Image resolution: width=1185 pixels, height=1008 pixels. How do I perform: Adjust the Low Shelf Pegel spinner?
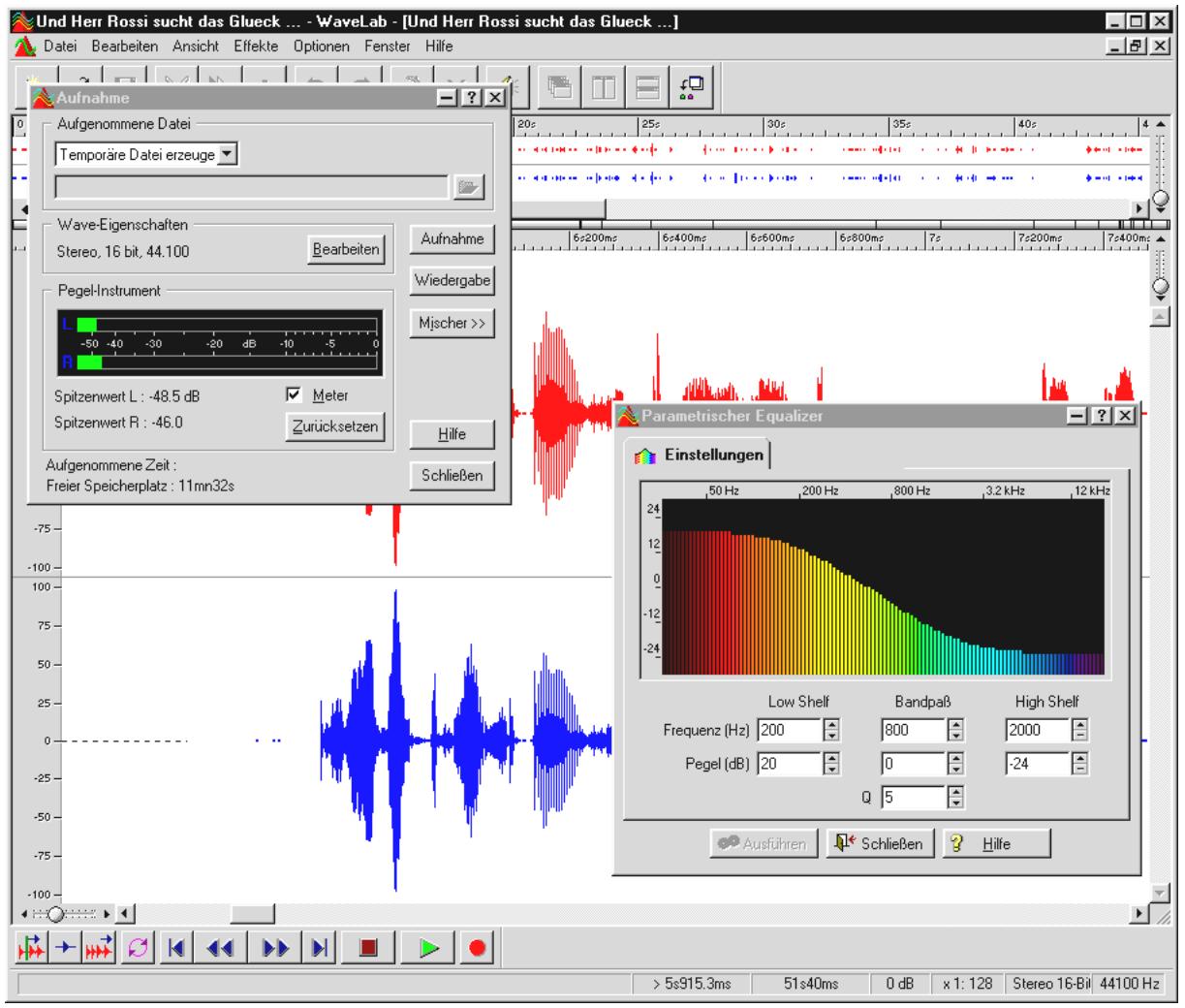click(x=831, y=764)
